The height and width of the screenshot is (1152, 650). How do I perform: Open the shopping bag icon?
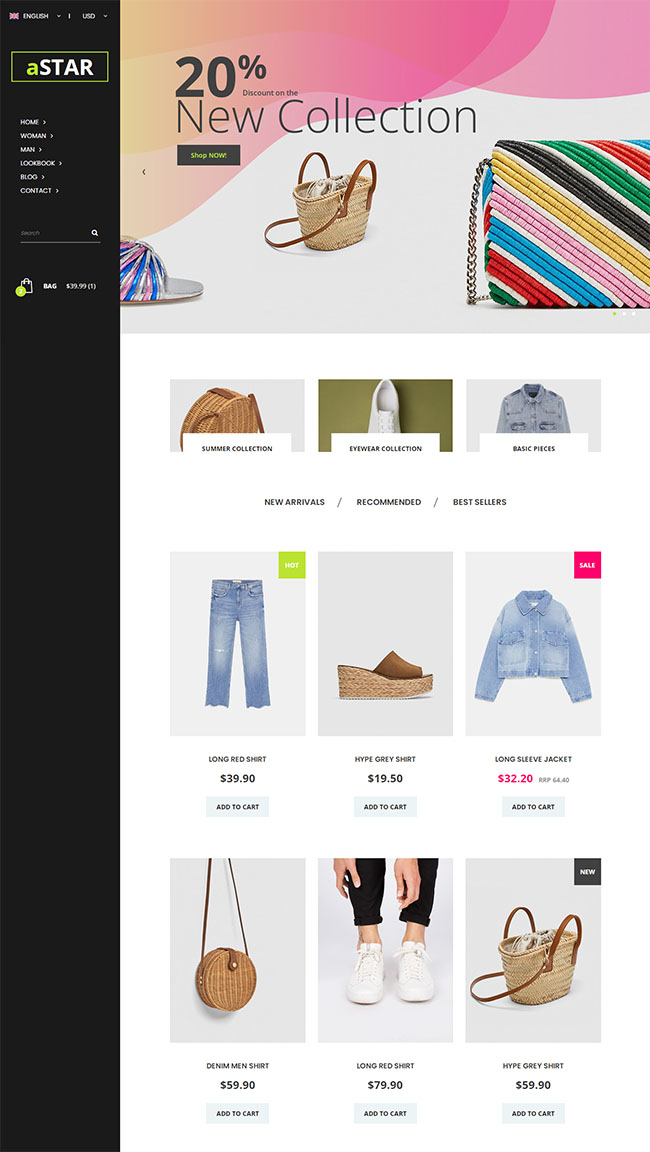(x=26, y=287)
